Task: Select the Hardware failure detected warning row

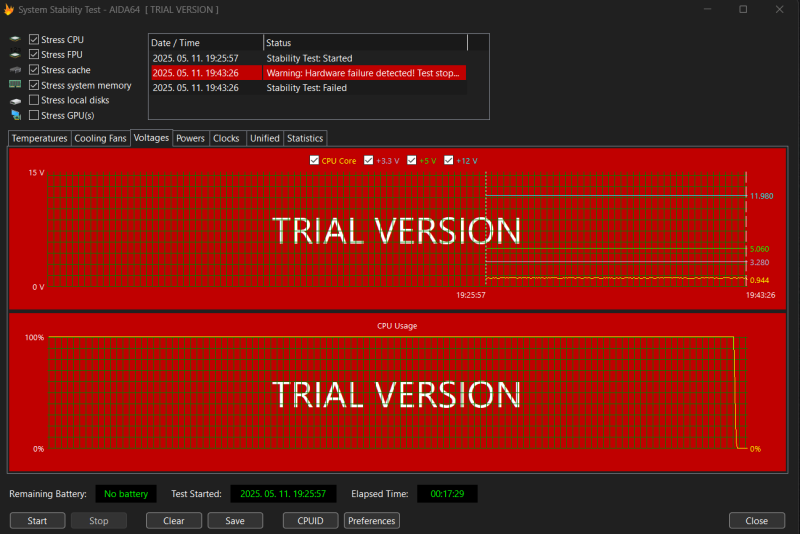Action: (309, 73)
